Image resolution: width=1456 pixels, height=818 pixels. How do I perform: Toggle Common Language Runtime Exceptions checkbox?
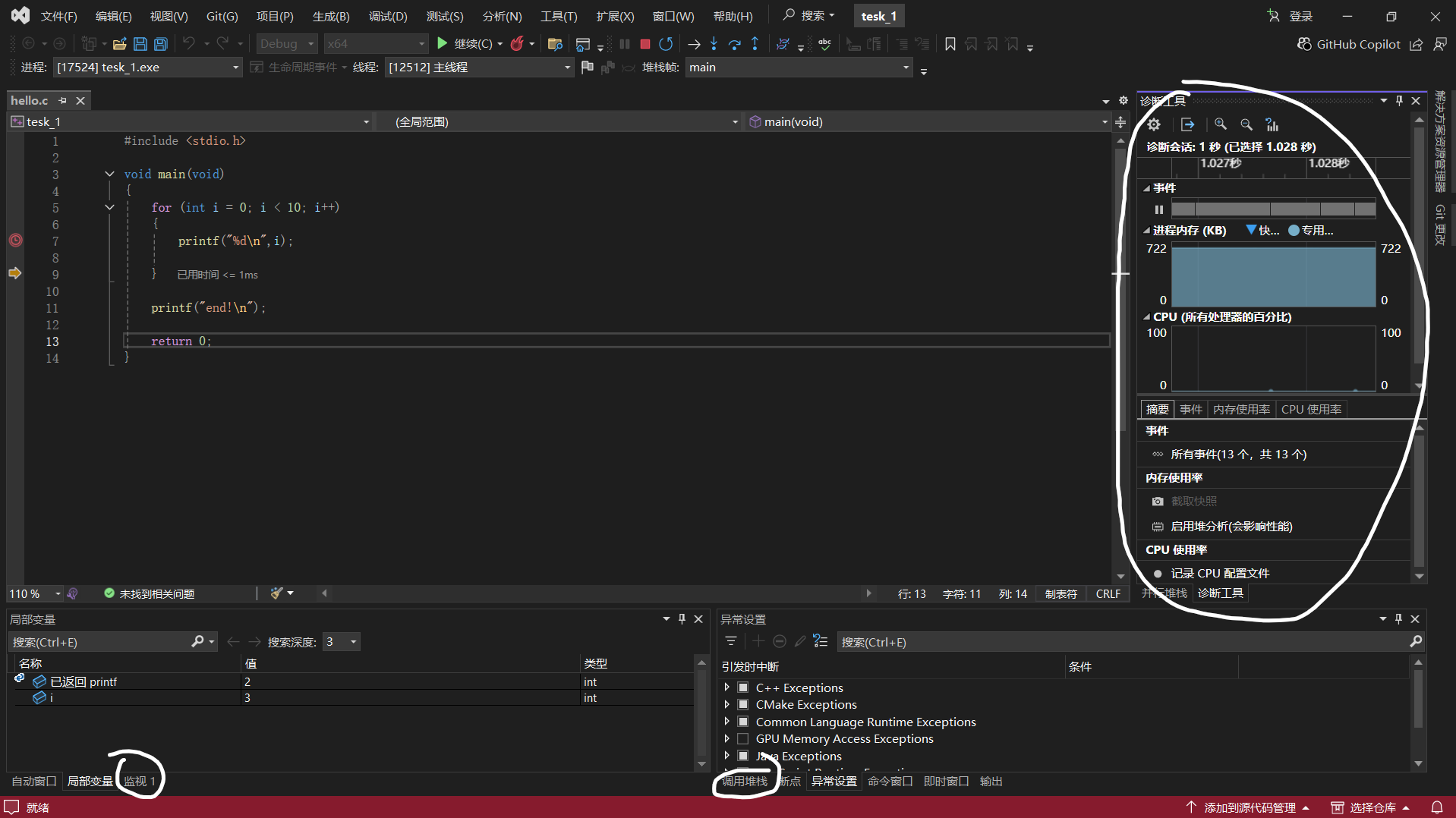tap(743, 722)
